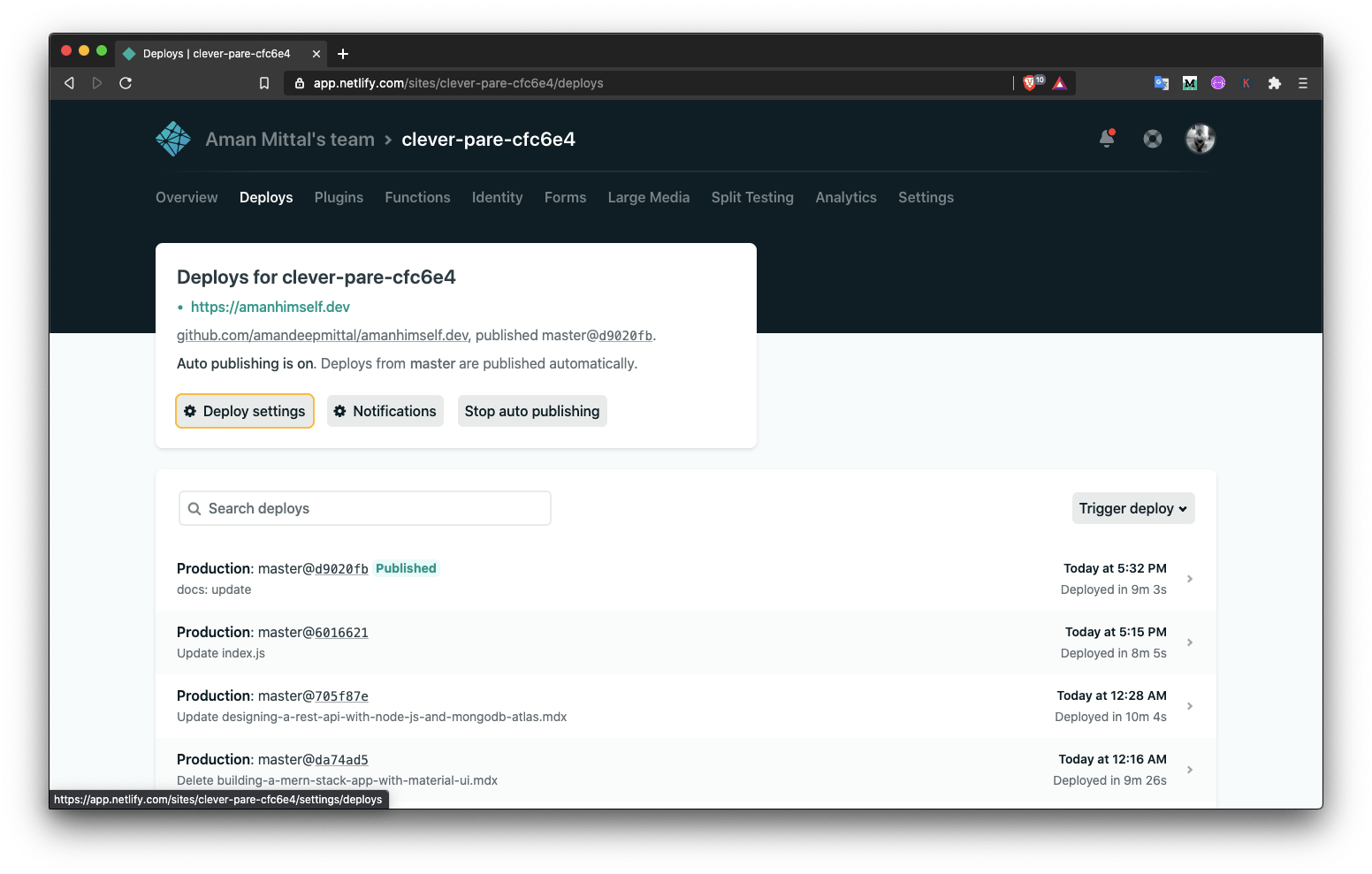This screenshot has height=874, width=1372.
Task: Open the github.com repository link
Action: pyautogui.click(x=323, y=335)
